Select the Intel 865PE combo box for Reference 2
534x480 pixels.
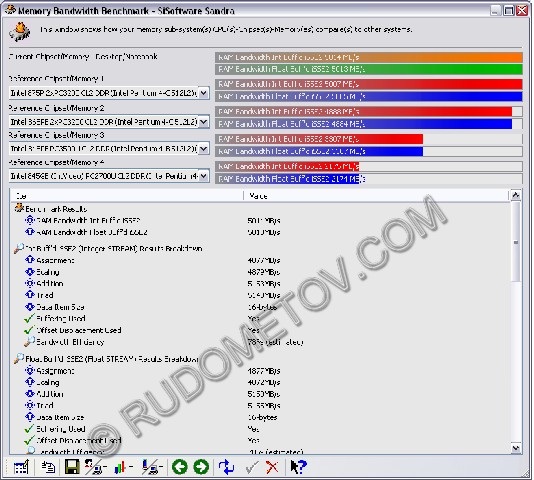tap(109, 121)
